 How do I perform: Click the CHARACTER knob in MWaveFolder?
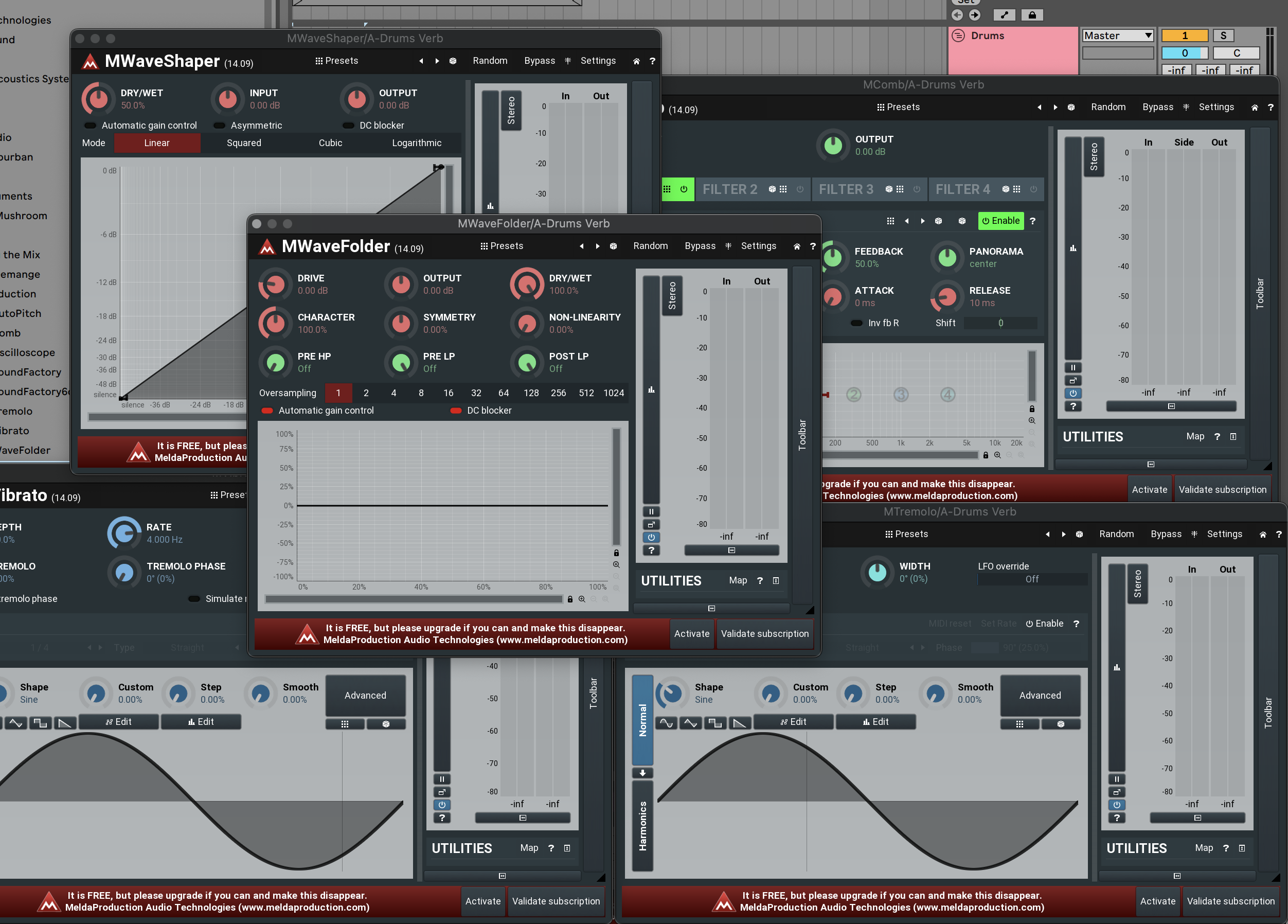pos(275,323)
